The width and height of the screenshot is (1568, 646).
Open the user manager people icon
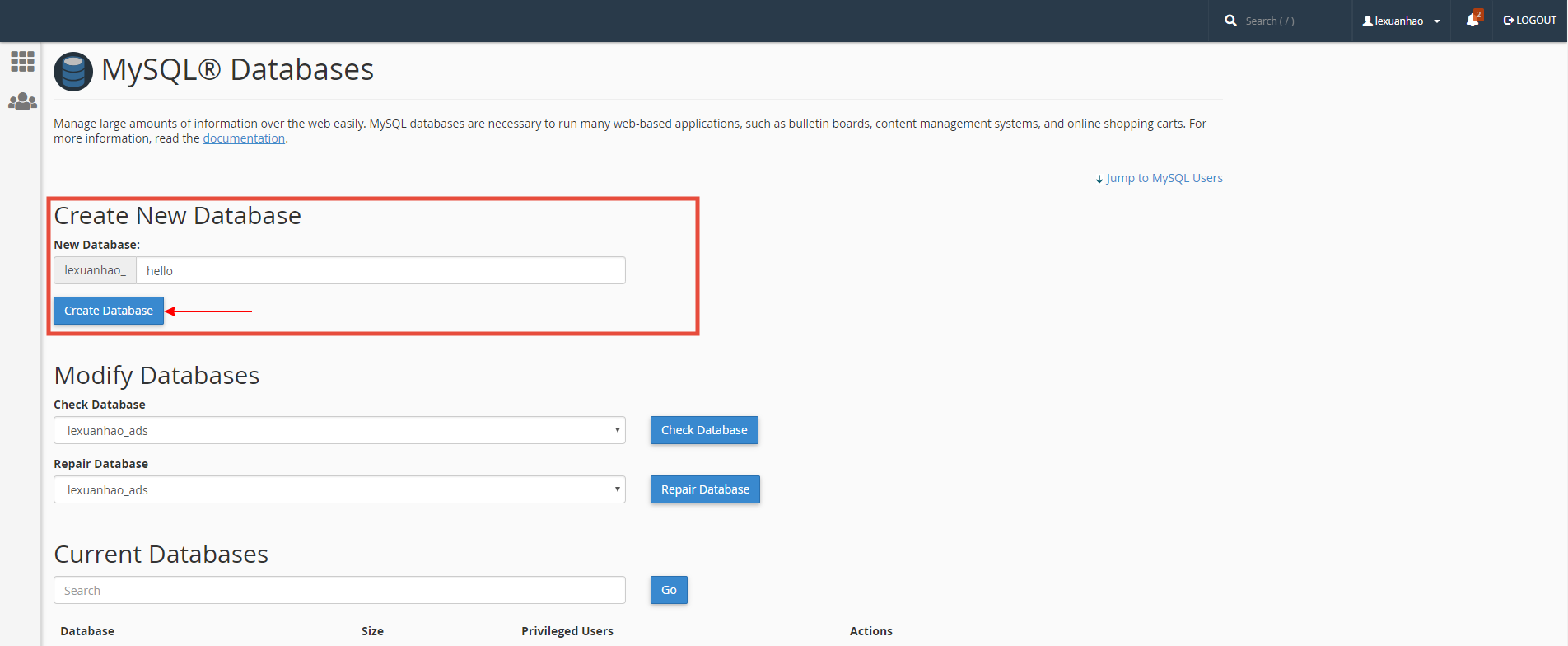(22, 101)
